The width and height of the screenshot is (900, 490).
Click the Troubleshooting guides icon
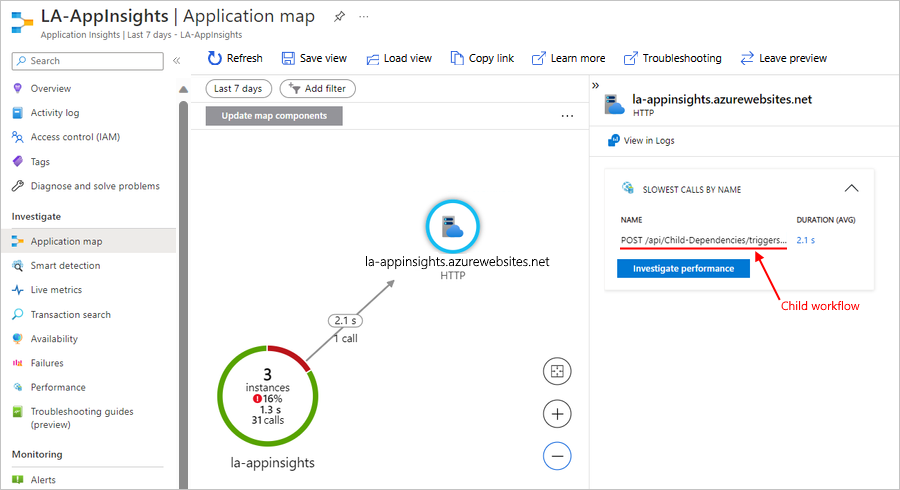(x=18, y=411)
